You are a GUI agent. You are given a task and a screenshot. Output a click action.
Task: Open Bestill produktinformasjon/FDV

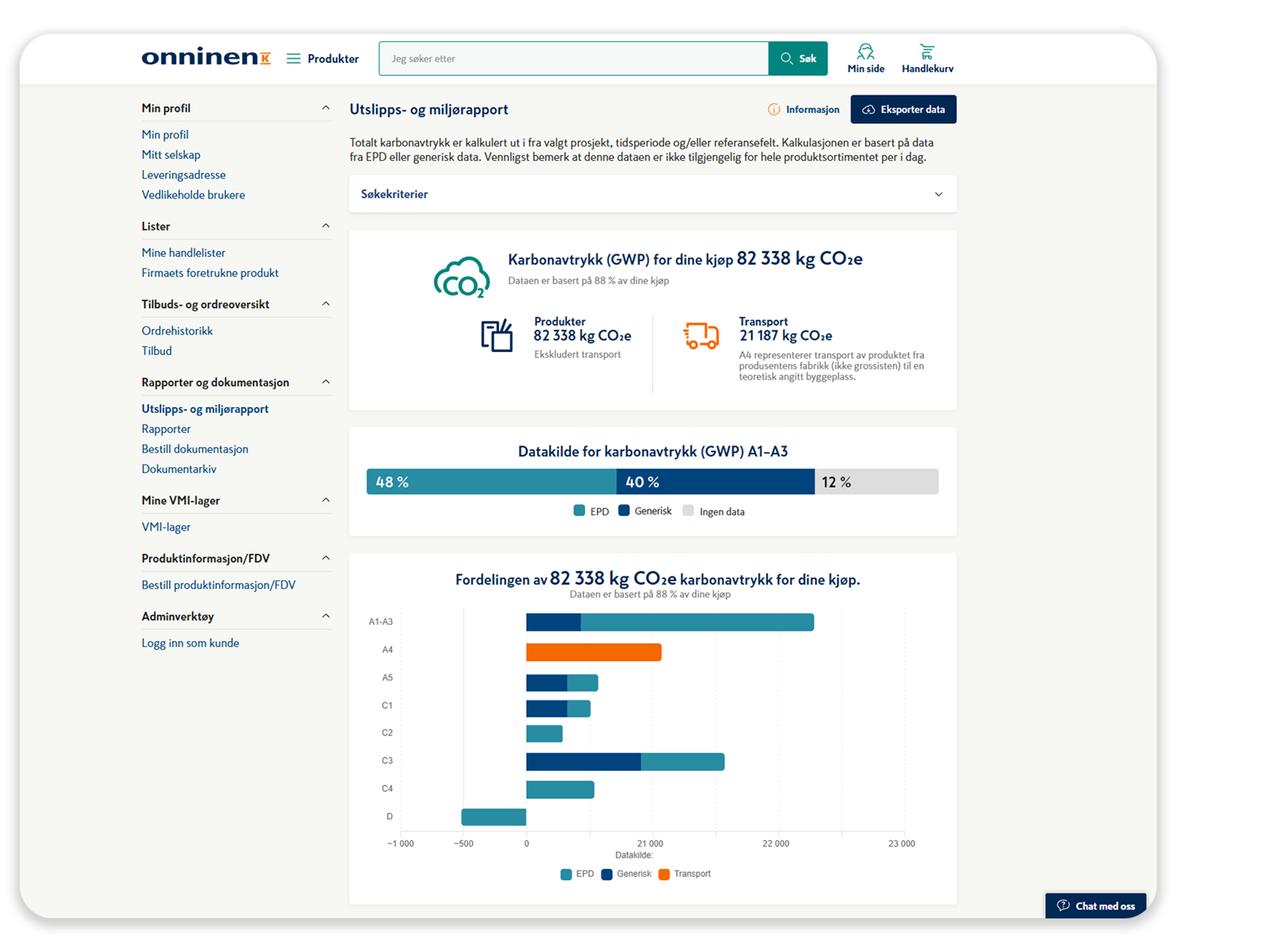point(218,585)
